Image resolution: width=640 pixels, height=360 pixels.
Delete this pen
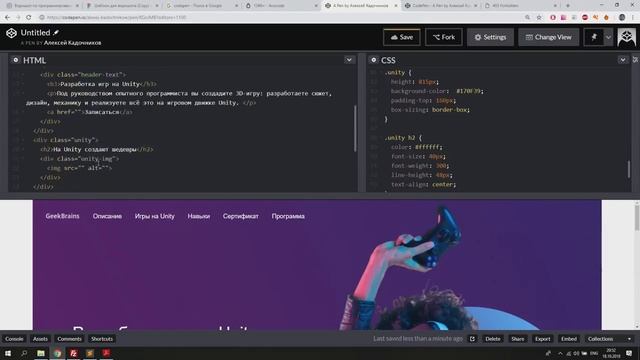pos(493,339)
